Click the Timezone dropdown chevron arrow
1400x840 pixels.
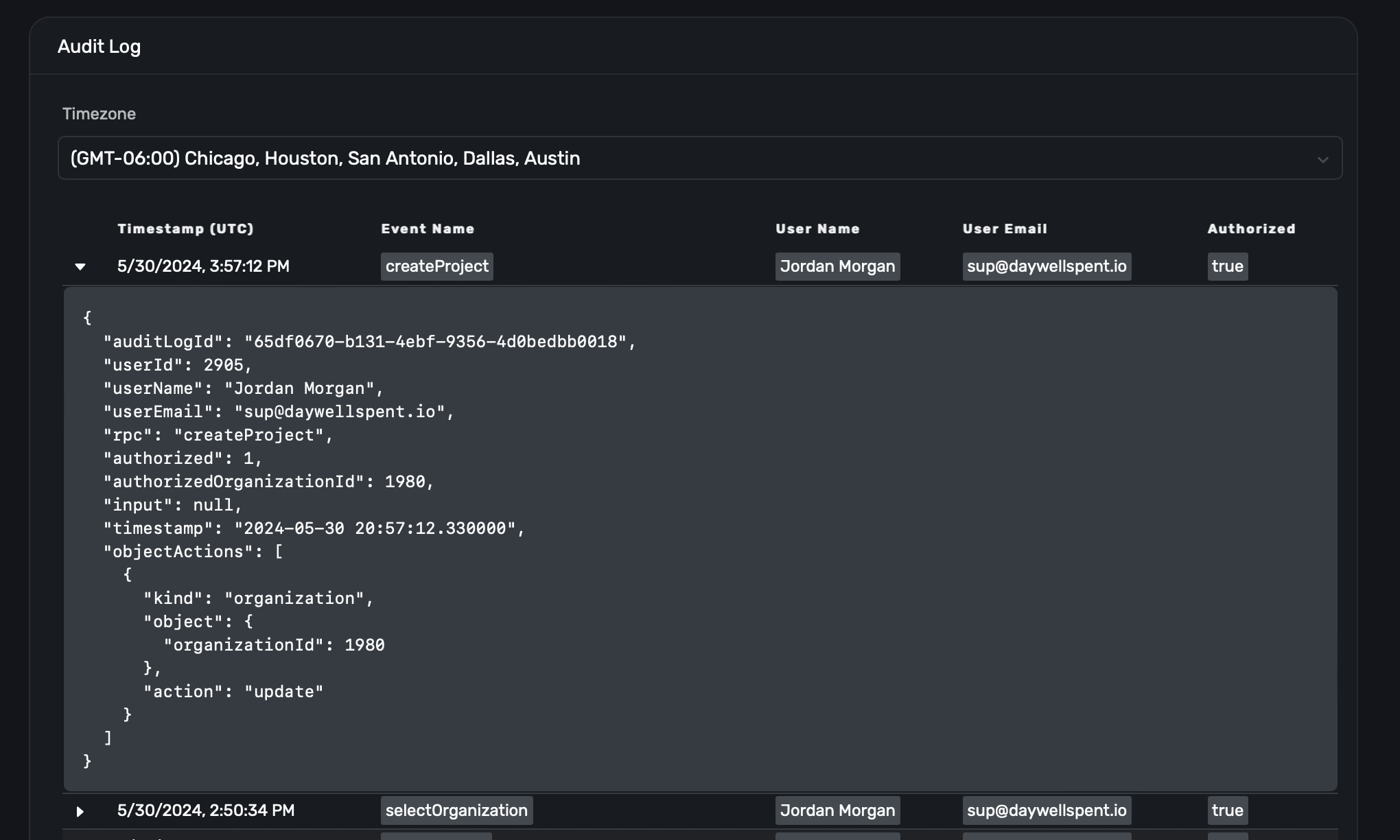pyautogui.click(x=1322, y=160)
